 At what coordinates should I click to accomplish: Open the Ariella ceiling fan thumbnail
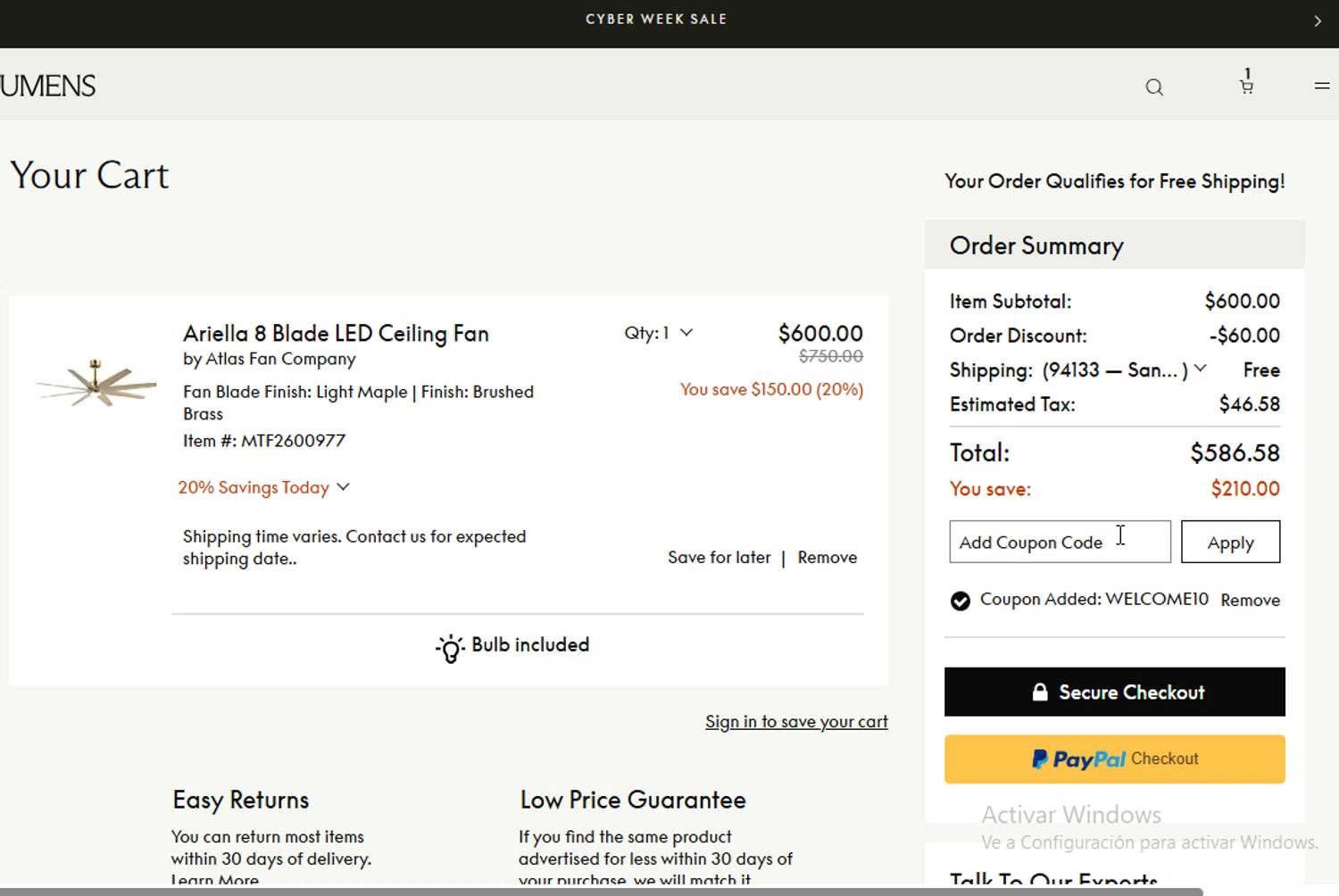[x=96, y=384]
